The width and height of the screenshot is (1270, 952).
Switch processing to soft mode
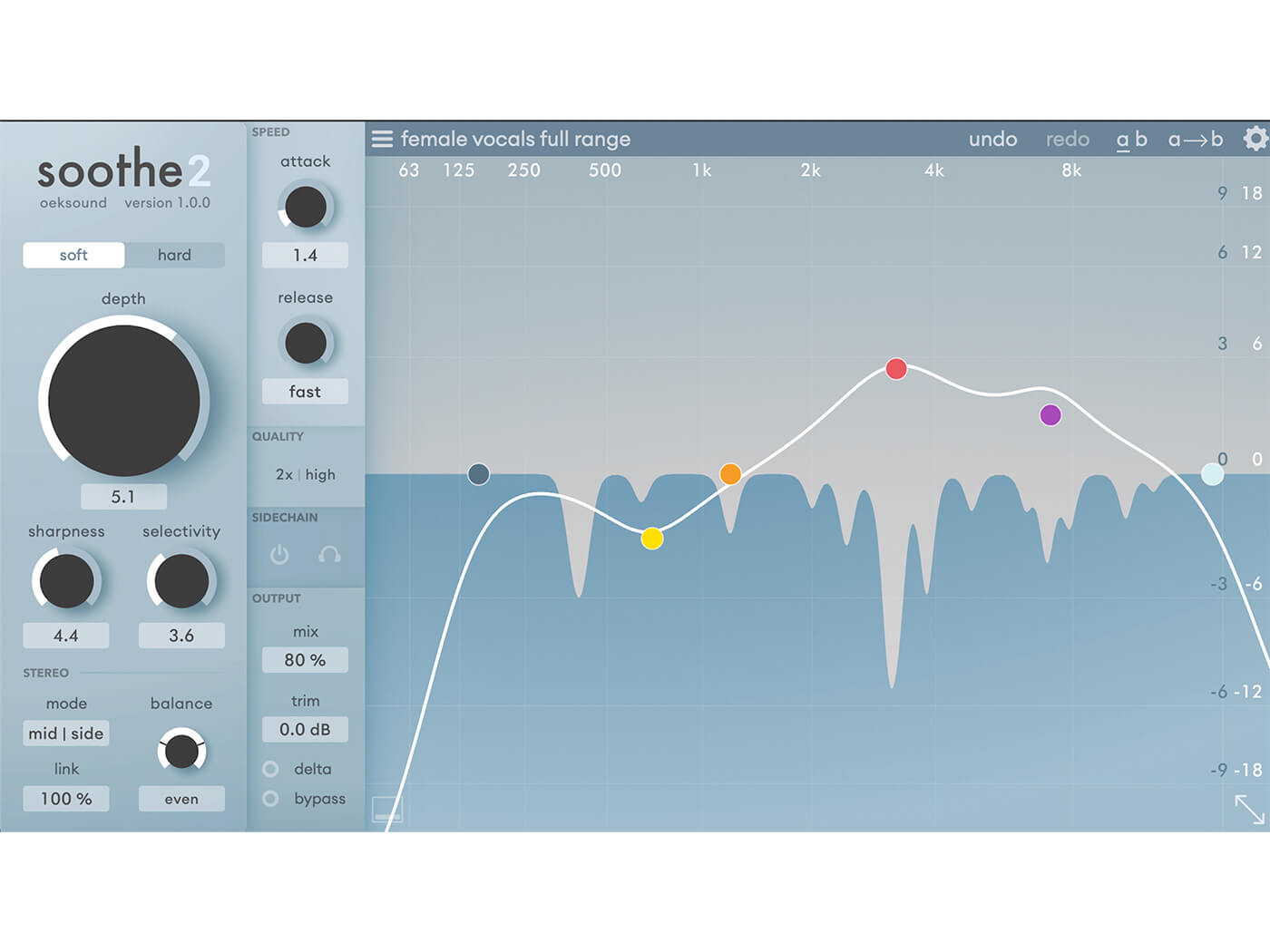click(73, 255)
